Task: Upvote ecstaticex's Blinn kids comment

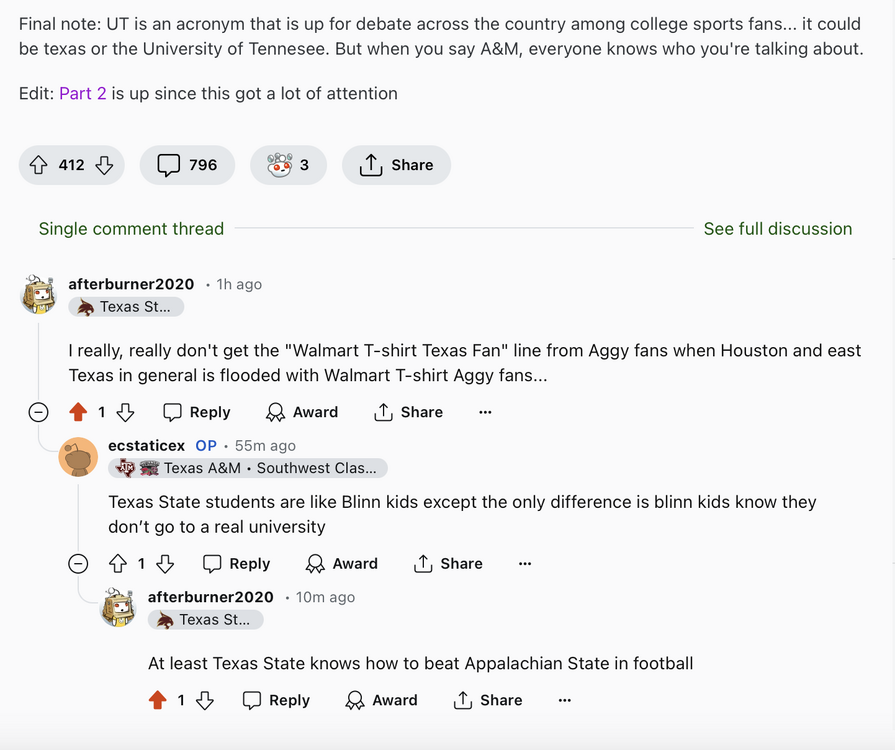Action: pos(118,564)
